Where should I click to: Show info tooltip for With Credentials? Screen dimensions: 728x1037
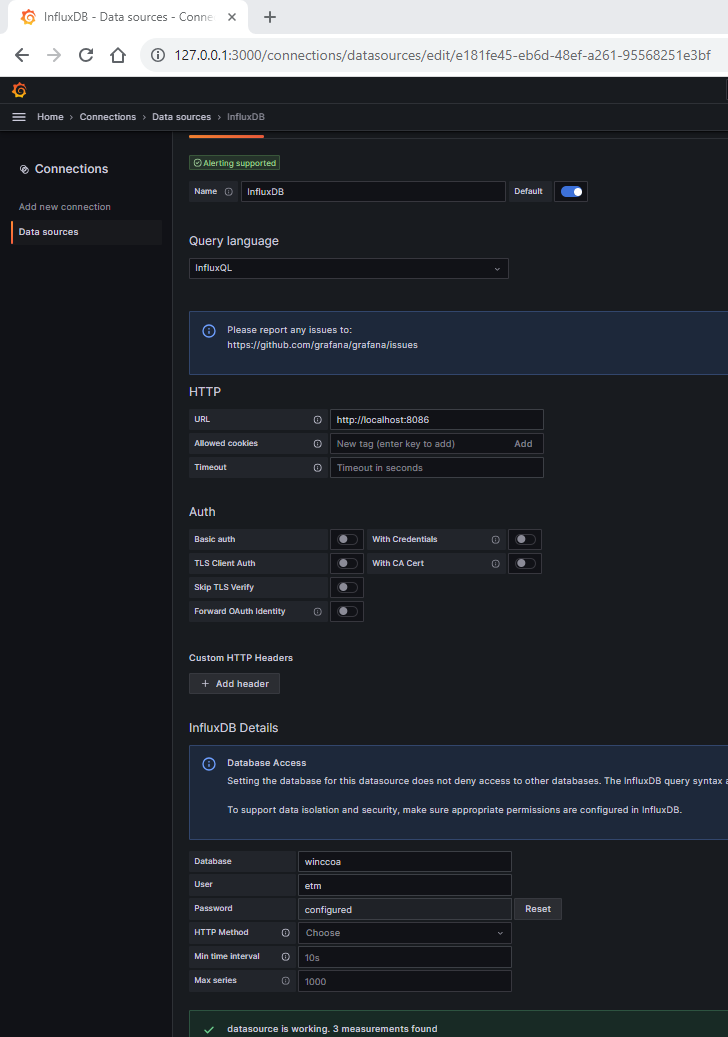(495, 540)
